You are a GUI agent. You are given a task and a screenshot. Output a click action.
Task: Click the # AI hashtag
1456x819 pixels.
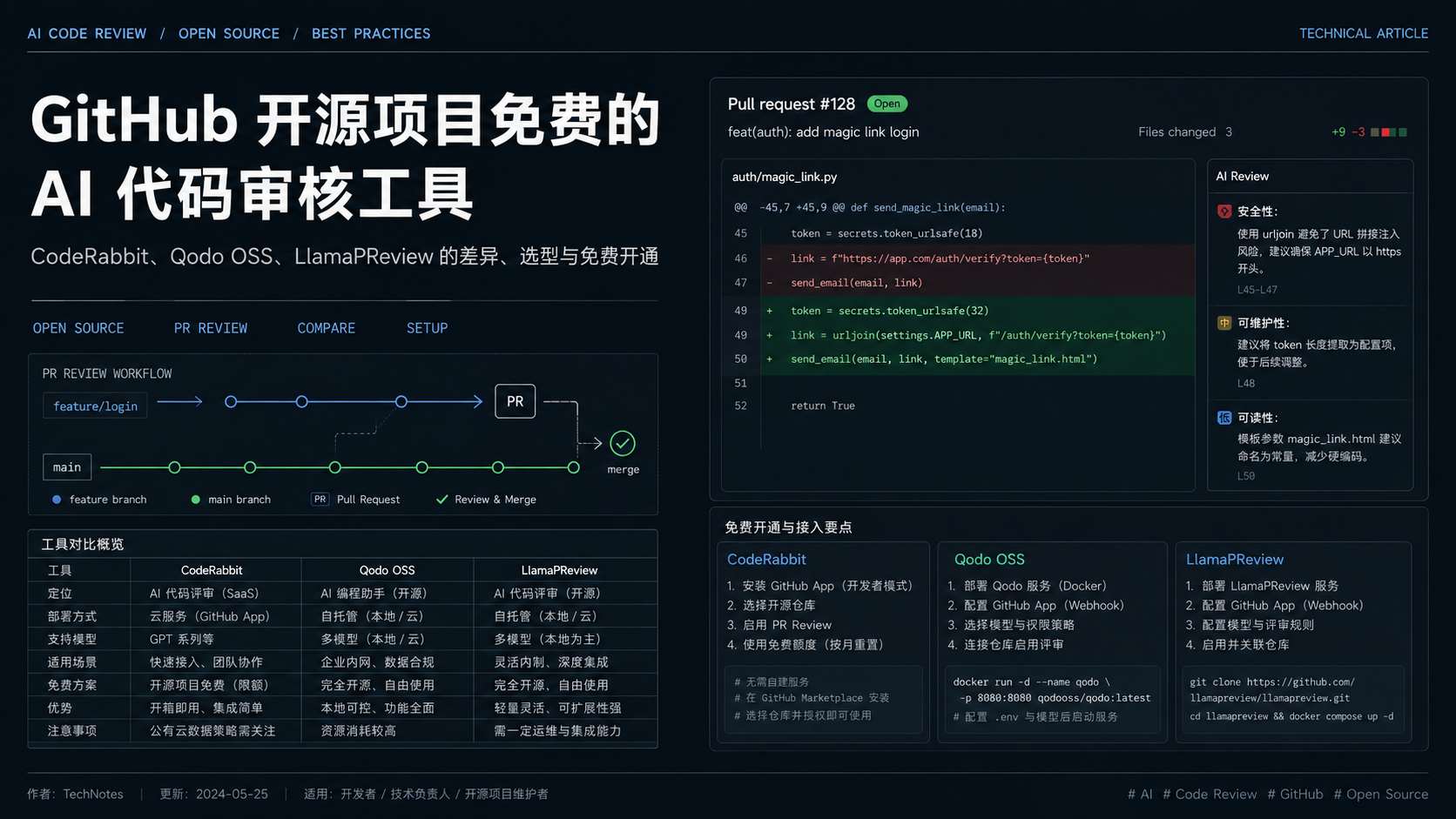click(1140, 794)
